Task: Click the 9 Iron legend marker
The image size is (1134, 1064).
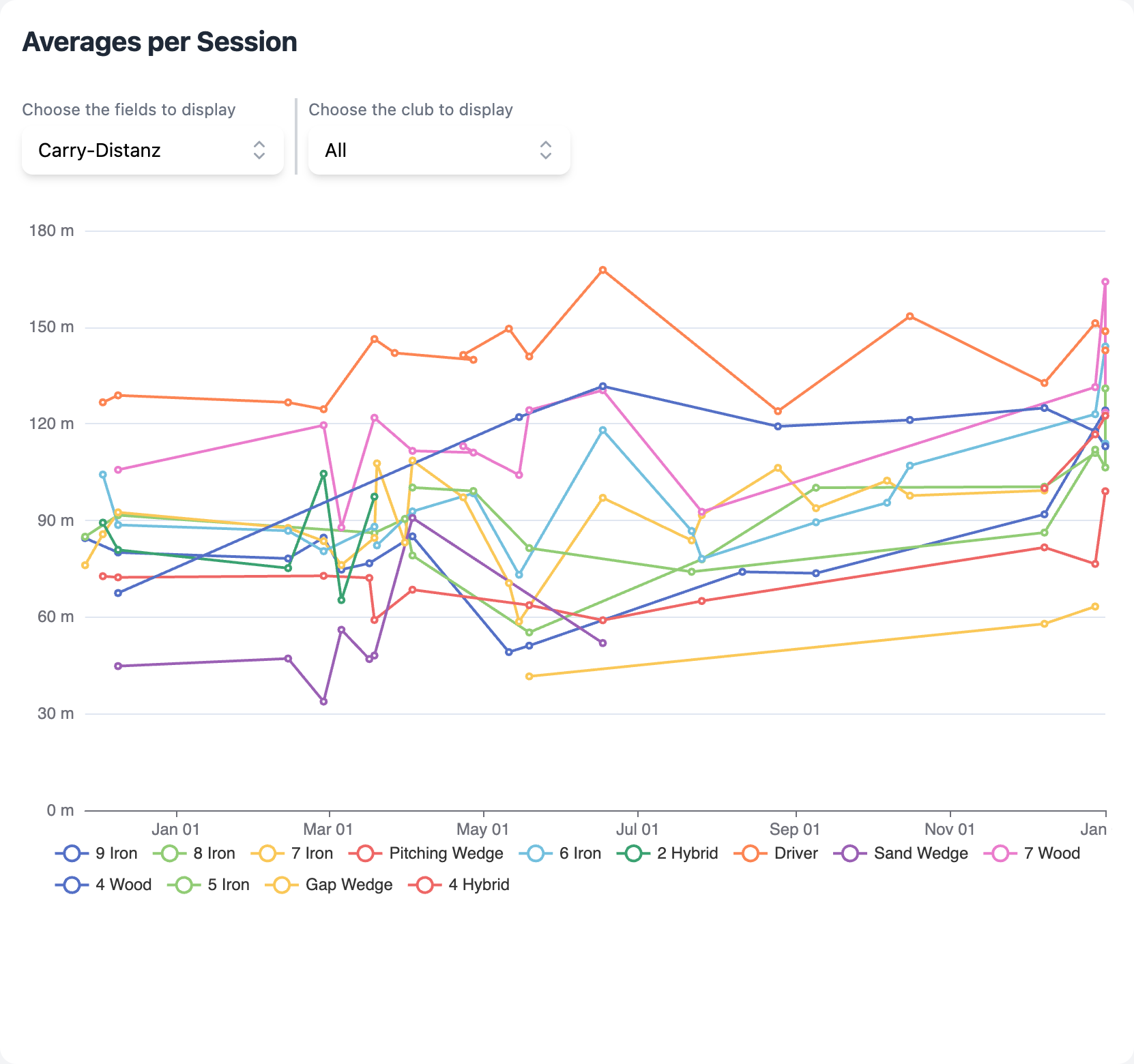Action: pos(71,853)
